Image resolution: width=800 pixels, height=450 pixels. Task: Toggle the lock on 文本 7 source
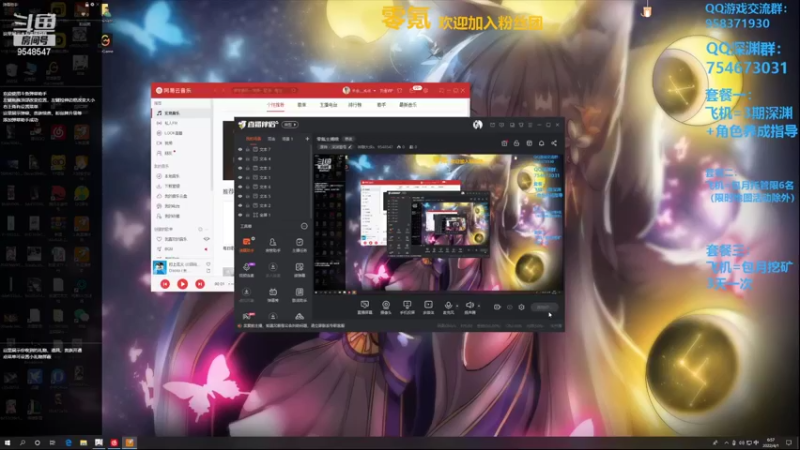click(x=247, y=149)
